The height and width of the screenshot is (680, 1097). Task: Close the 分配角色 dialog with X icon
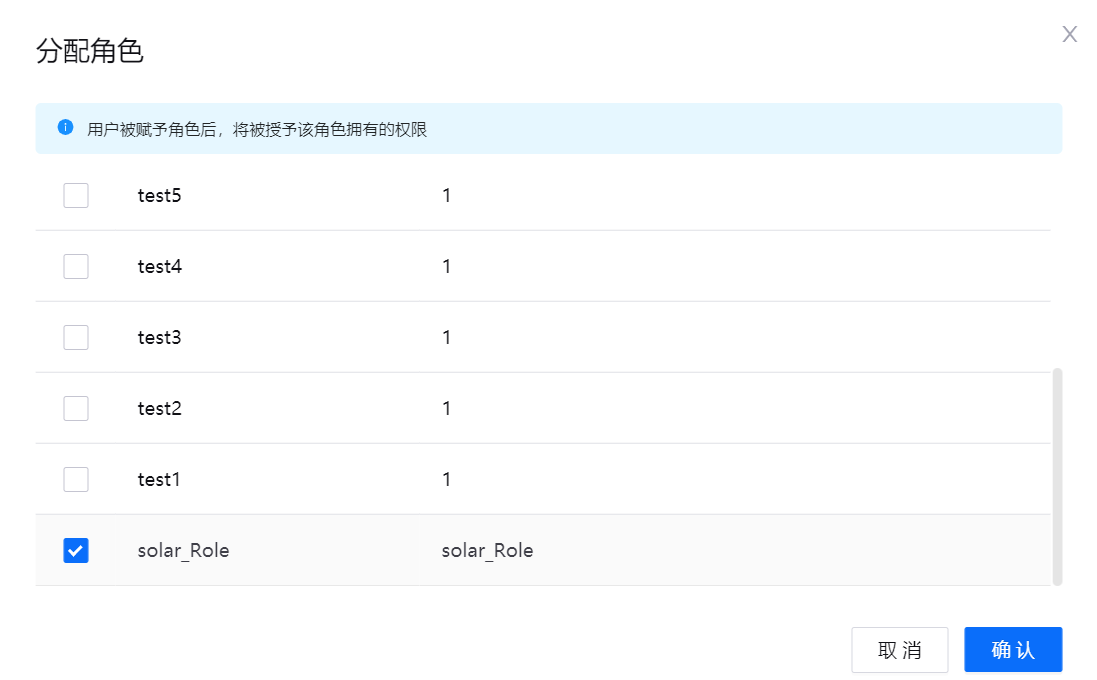coord(1069,35)
